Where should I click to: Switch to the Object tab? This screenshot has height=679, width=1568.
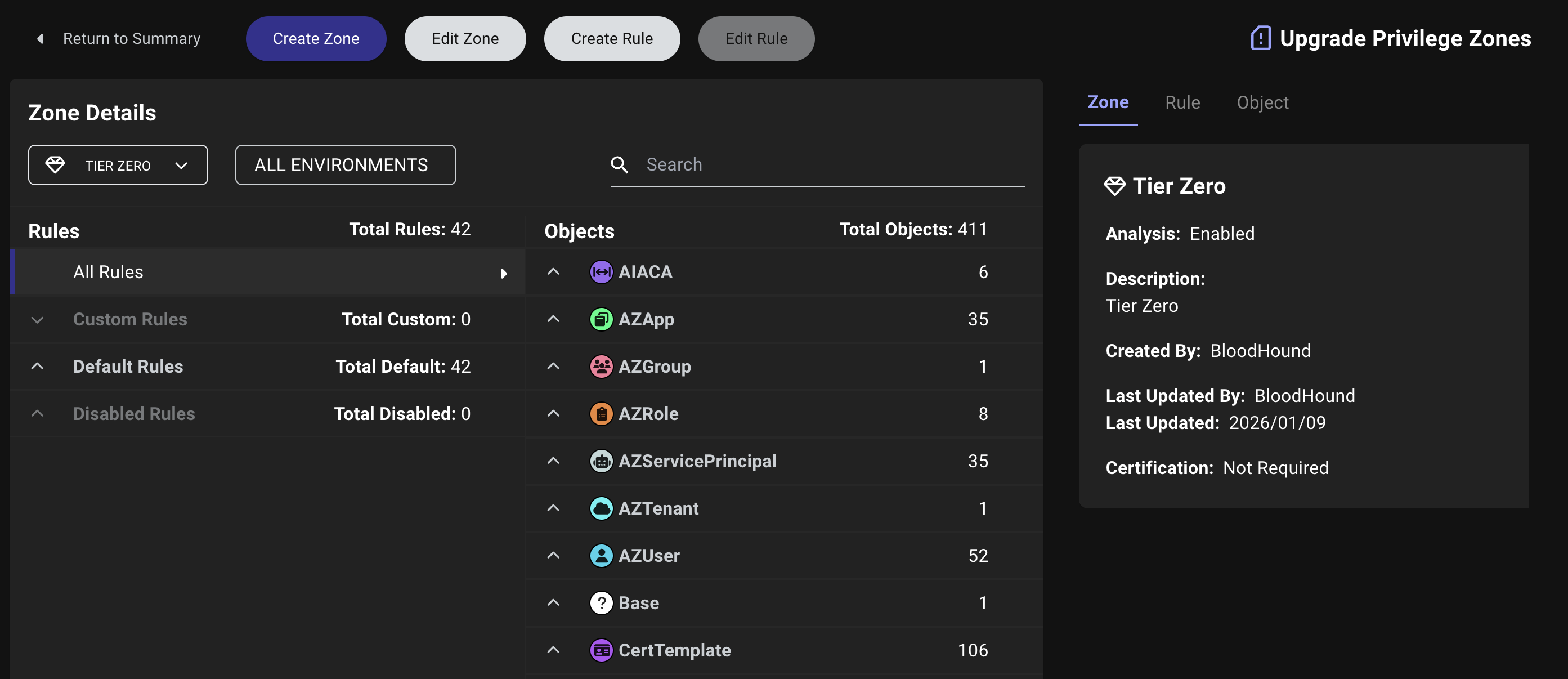tap(1262, 102)
